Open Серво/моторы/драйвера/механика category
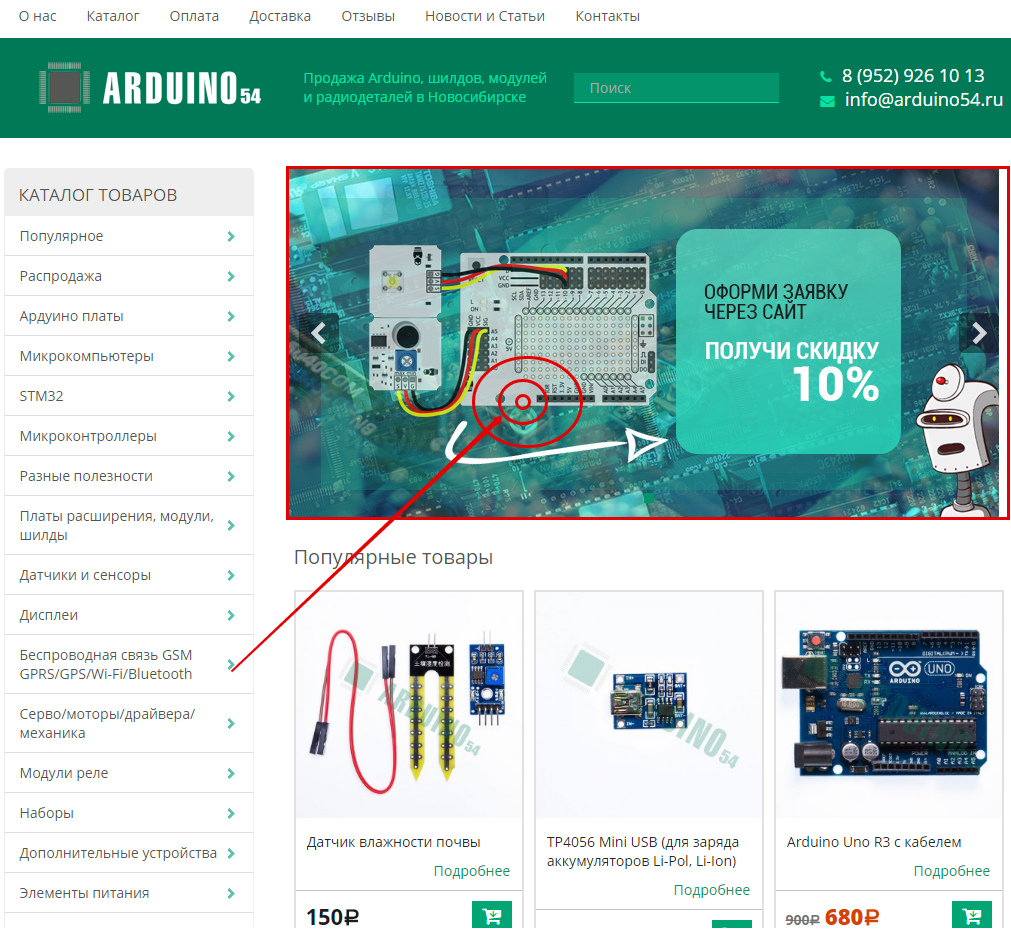Image resolution: width=1011 pixels, height=940 pixels. click(x=129, y=723)
